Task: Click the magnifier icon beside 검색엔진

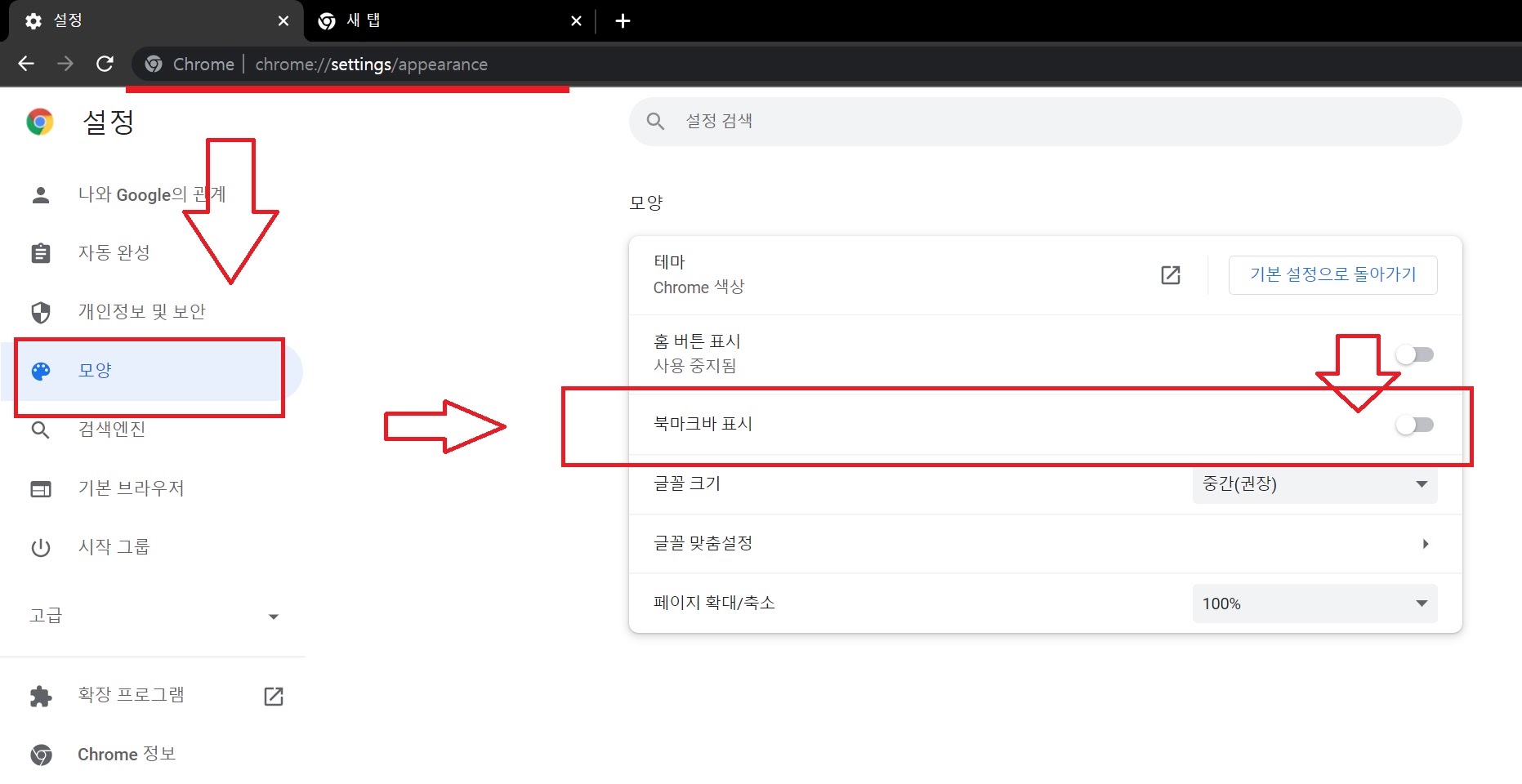Action: tap(41, 430)
